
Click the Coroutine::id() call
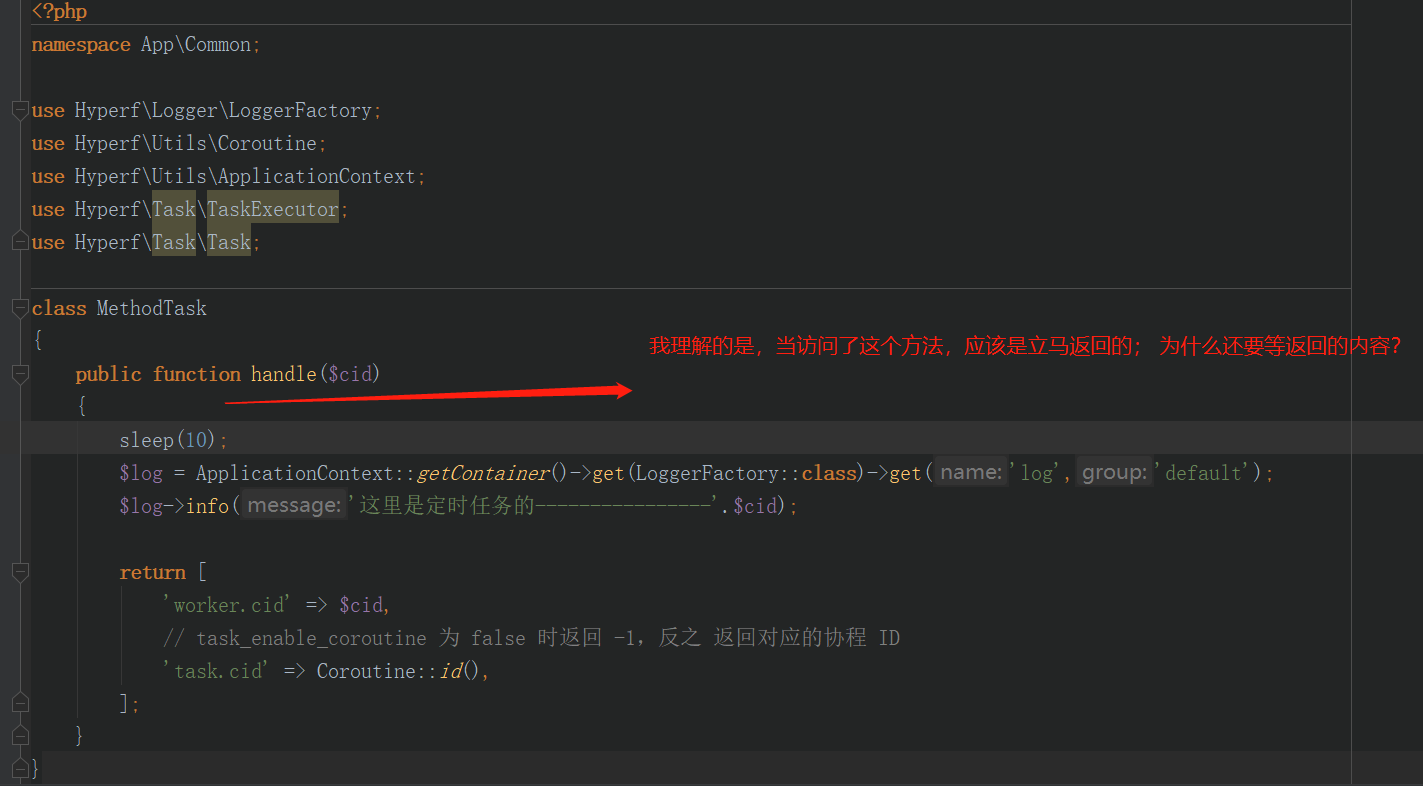point(390,670)
